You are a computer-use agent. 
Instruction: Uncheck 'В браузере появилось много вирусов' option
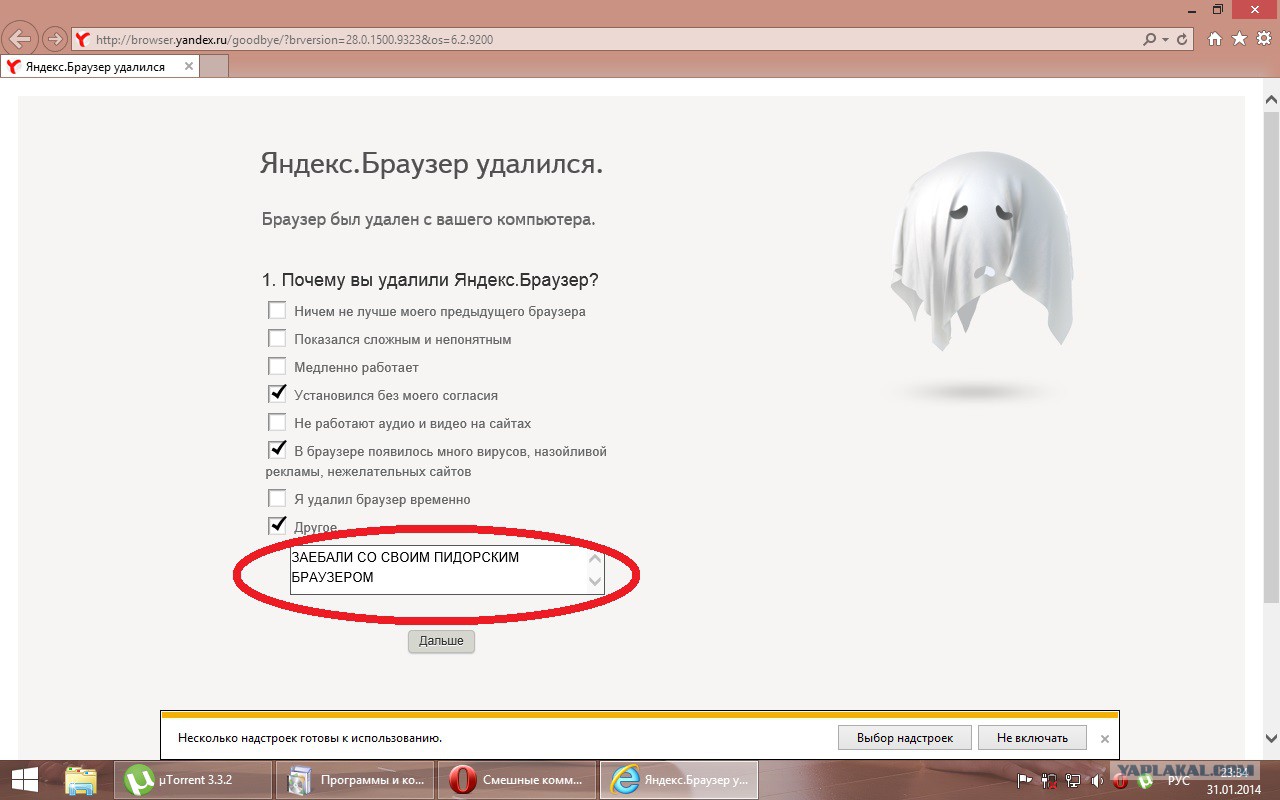(x=277, y=450)
